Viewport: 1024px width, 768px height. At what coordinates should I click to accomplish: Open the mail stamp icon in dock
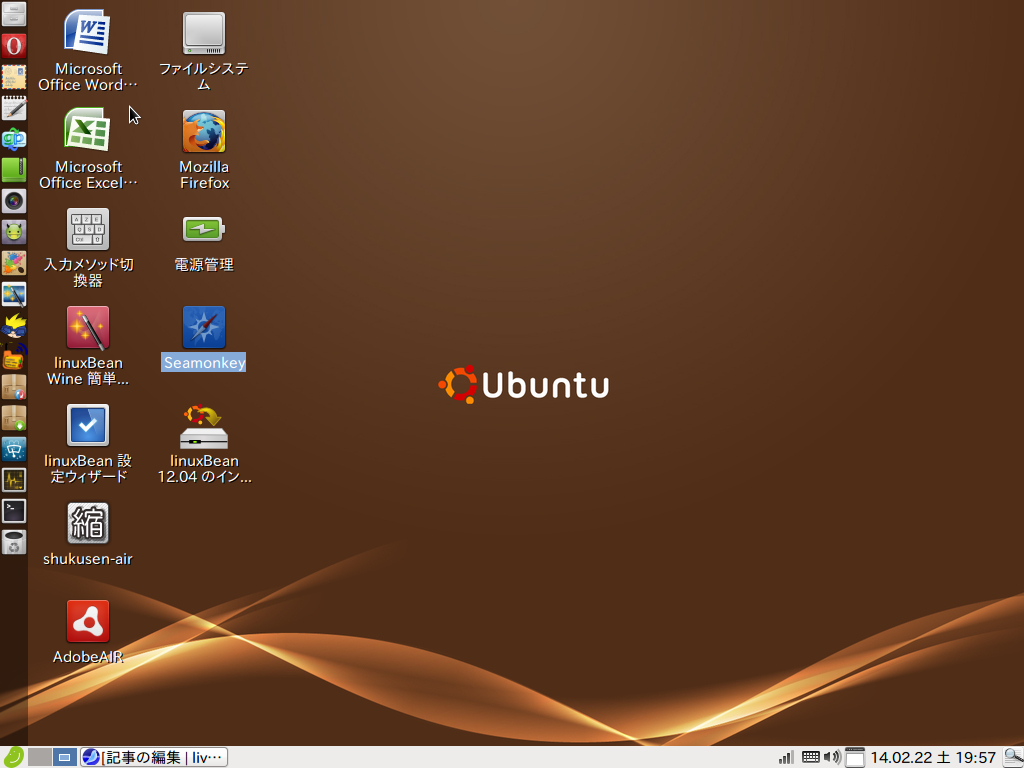14,77
